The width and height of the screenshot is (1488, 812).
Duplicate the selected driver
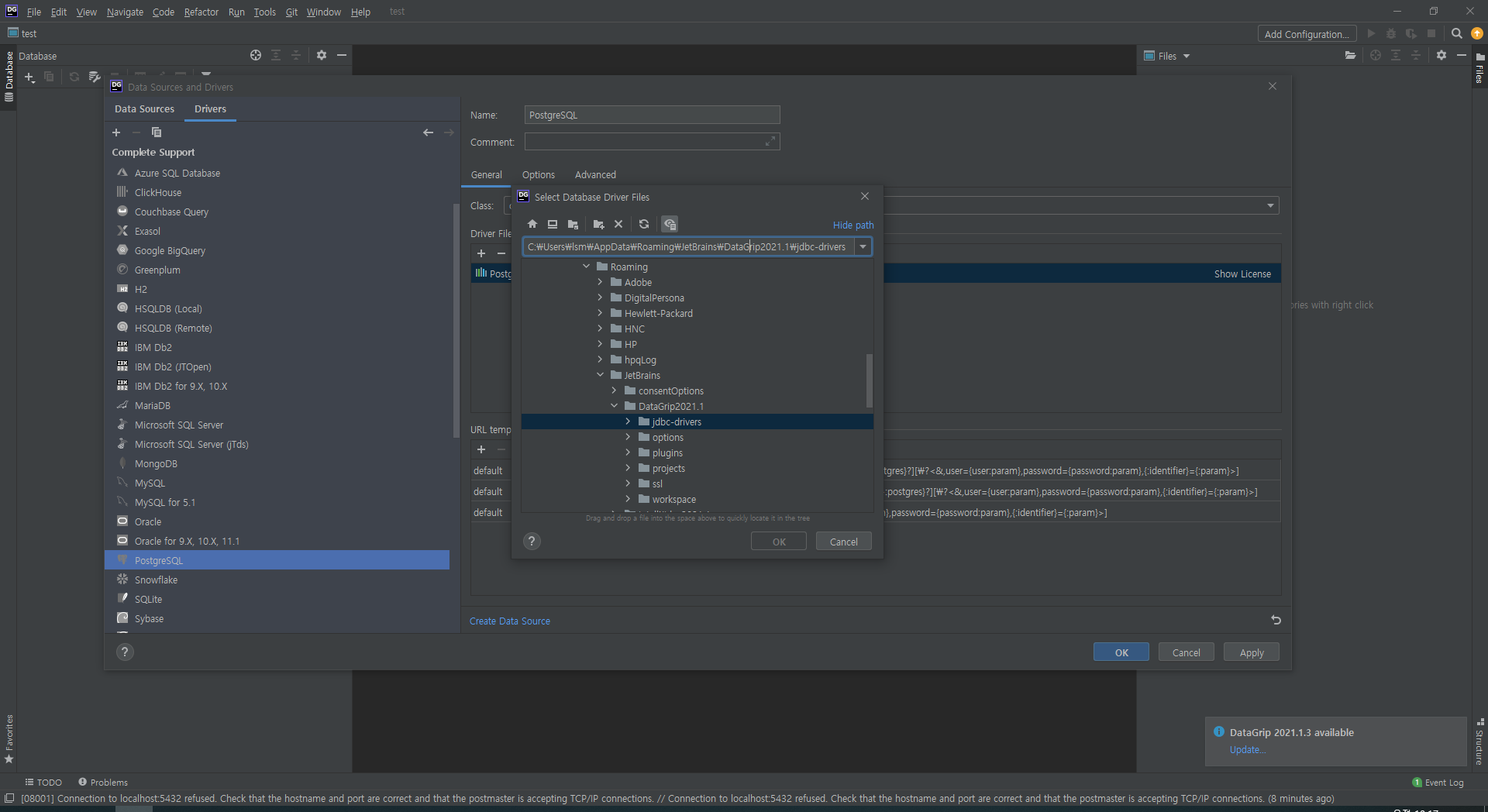tap(157, 132)
